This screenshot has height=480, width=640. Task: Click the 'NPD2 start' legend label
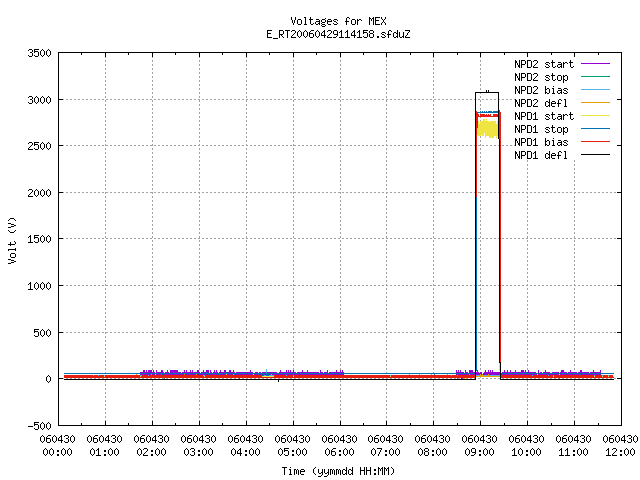click(x=544, y=64)
